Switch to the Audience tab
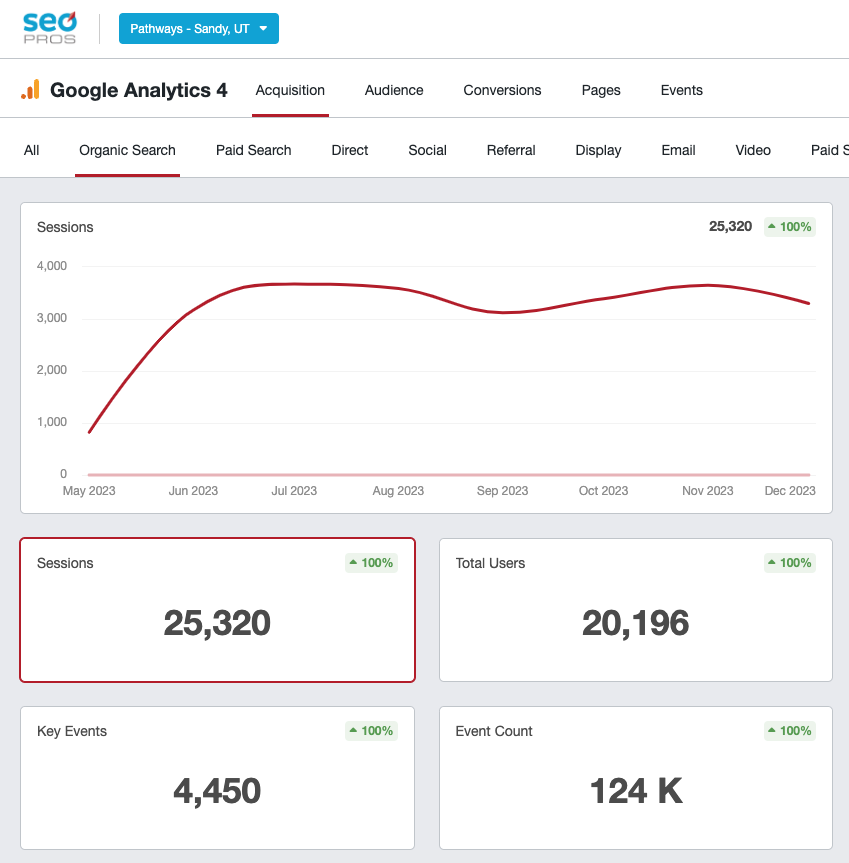Viewport: 849px width, 863px height. tap(394, 90)
